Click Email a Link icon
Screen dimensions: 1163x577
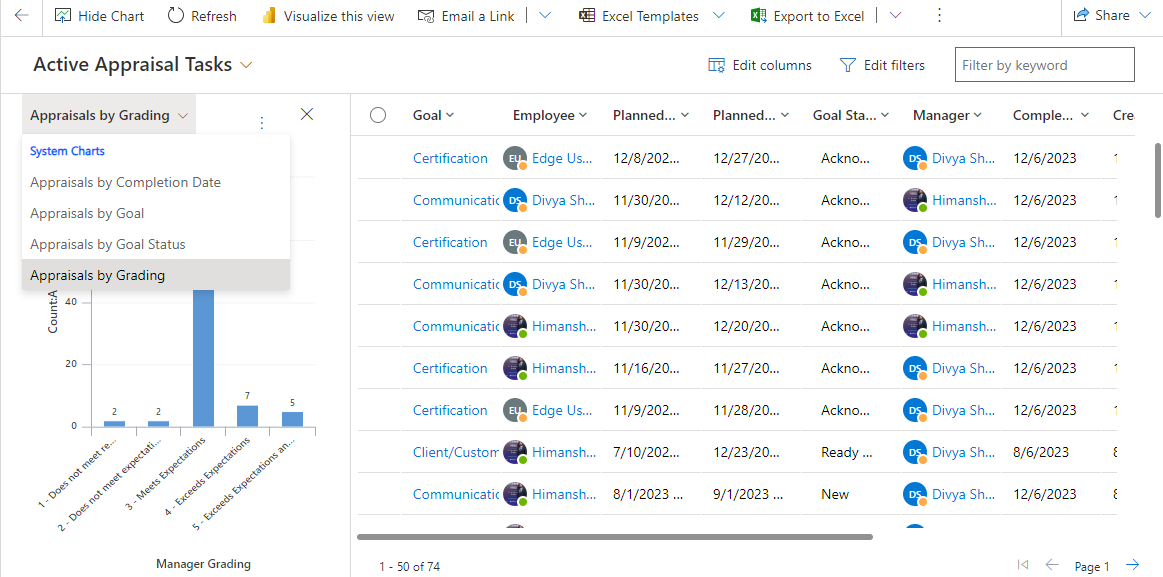(x=427, y=16)
